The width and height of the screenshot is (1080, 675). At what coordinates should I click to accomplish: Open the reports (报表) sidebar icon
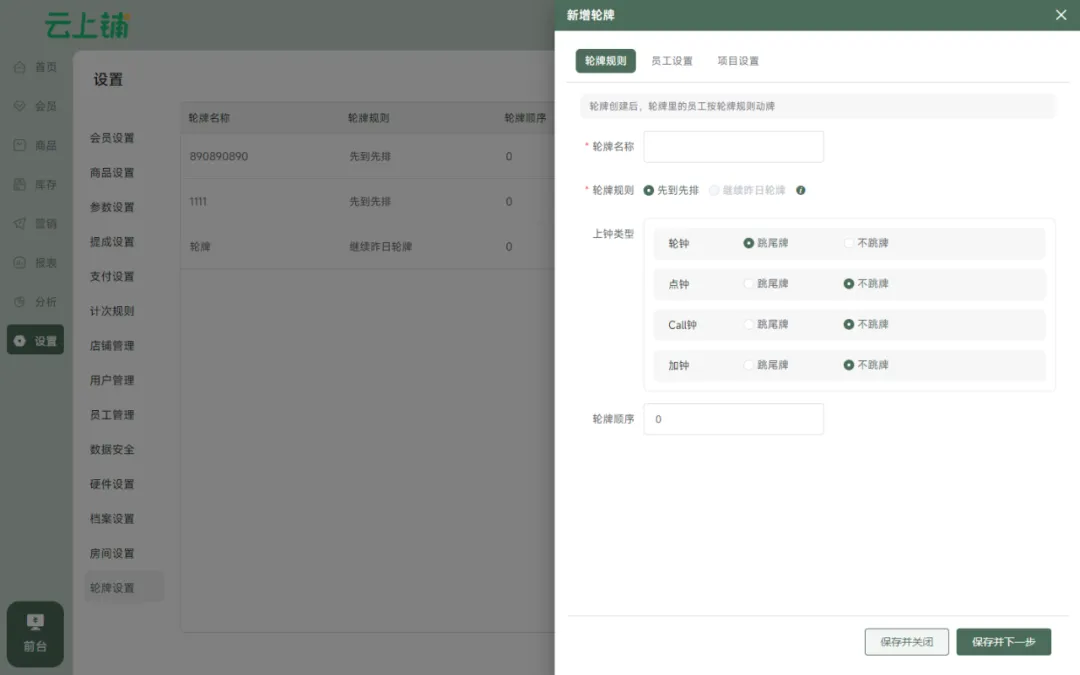point(19,262)
